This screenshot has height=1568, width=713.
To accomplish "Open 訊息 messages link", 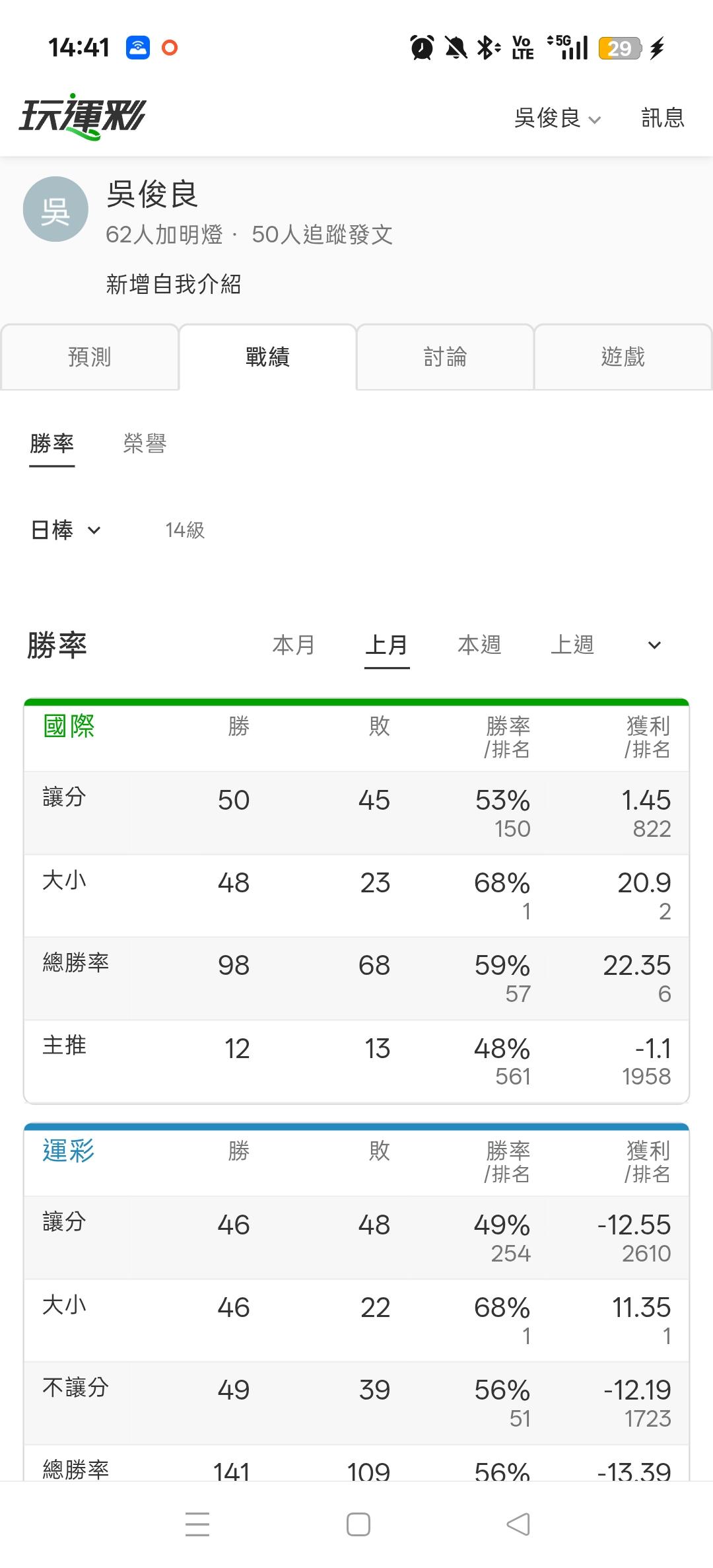I will [x=663, y=118].
